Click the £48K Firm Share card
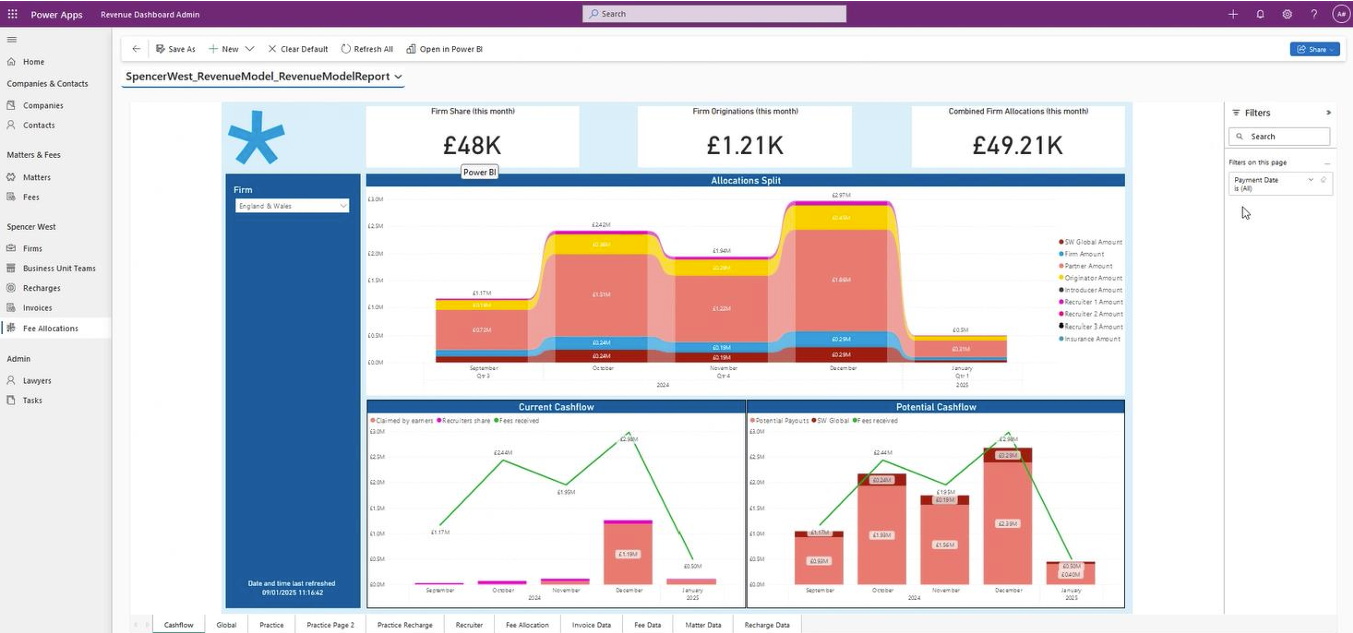 [472, 136]
